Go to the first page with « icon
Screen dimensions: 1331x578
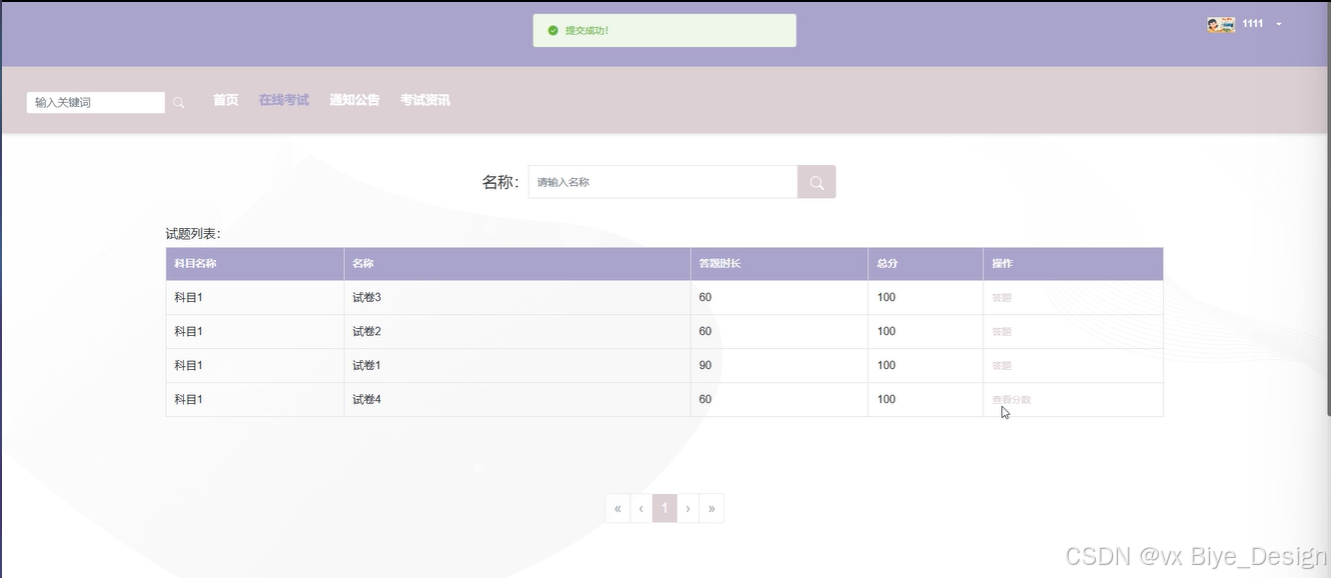[618, 508]
